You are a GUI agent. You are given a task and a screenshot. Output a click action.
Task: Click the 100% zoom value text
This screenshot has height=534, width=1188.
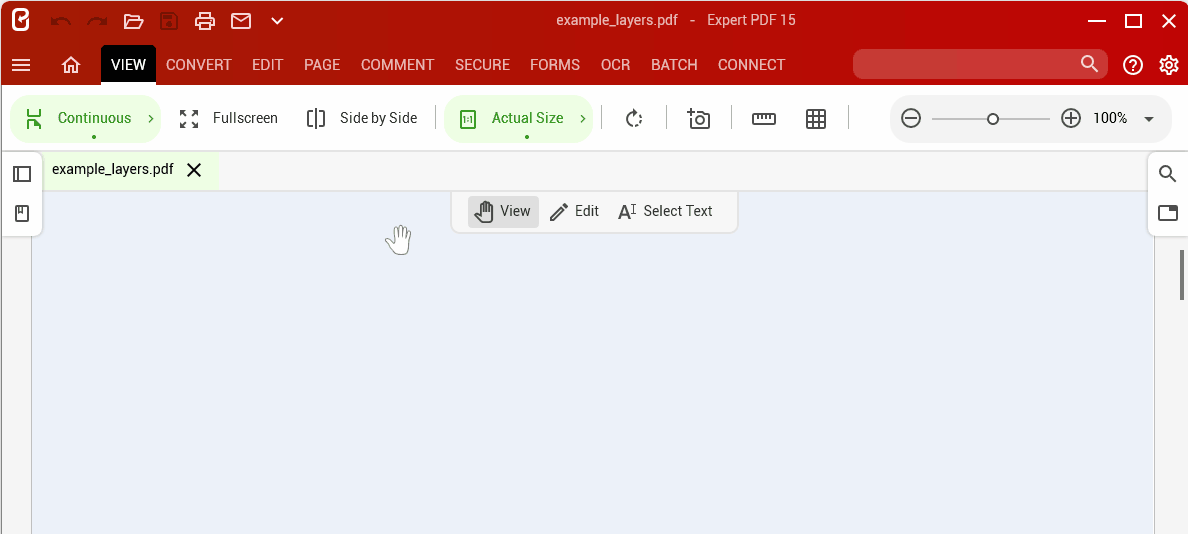click(x=1110, y=118)
